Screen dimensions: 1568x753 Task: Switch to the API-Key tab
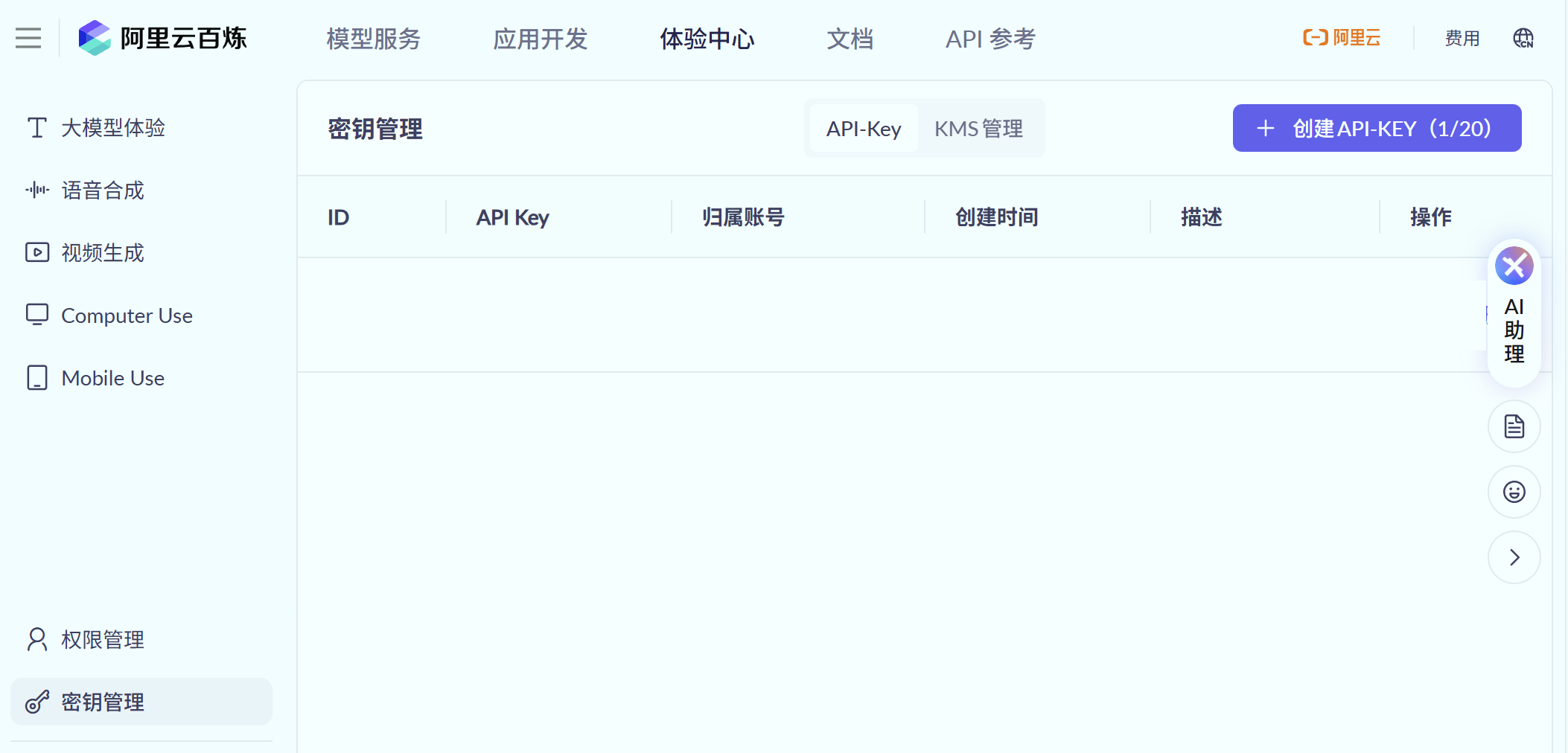coord(864,129)
